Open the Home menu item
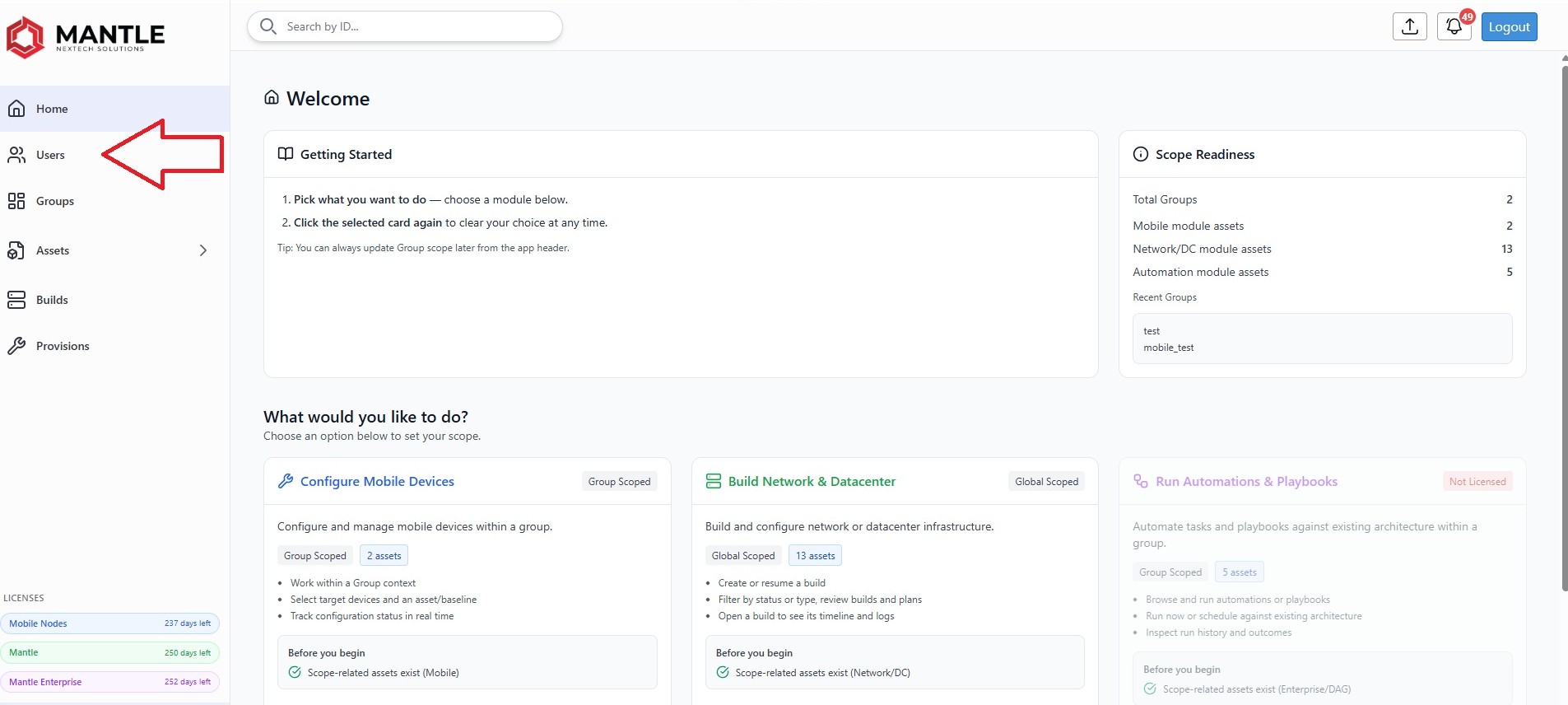1568x705 pixels. coord(114,109)
